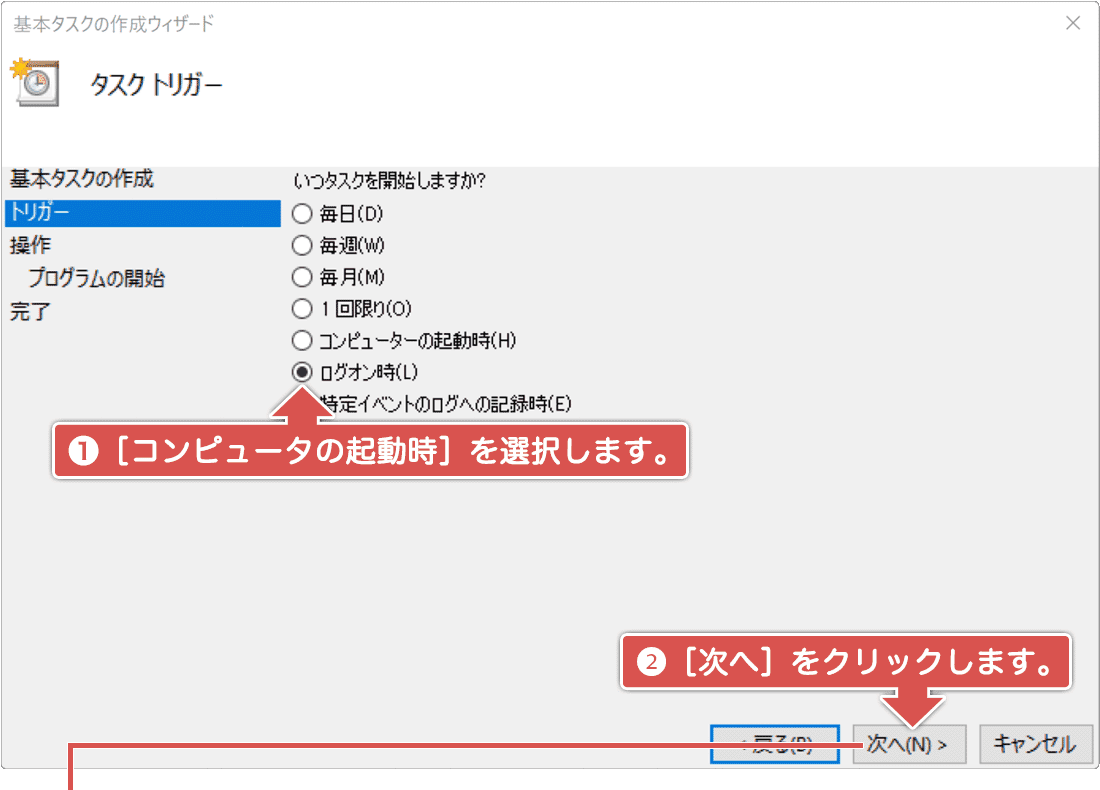Click the 戻る(B) button
The image size is (1100, 790).
tap(775, 744)
